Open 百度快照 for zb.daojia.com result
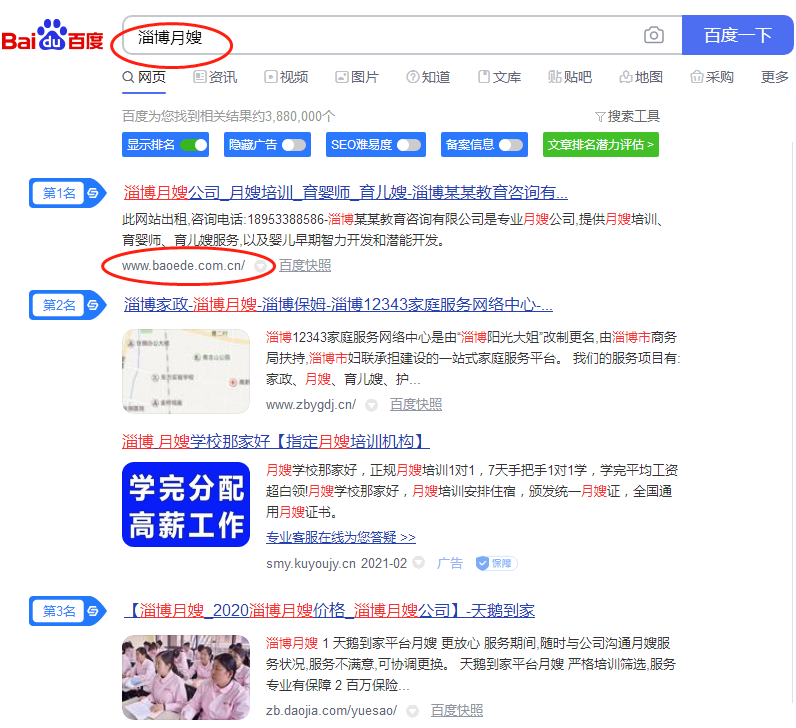796x728 pixels. (x=457, y=711)
